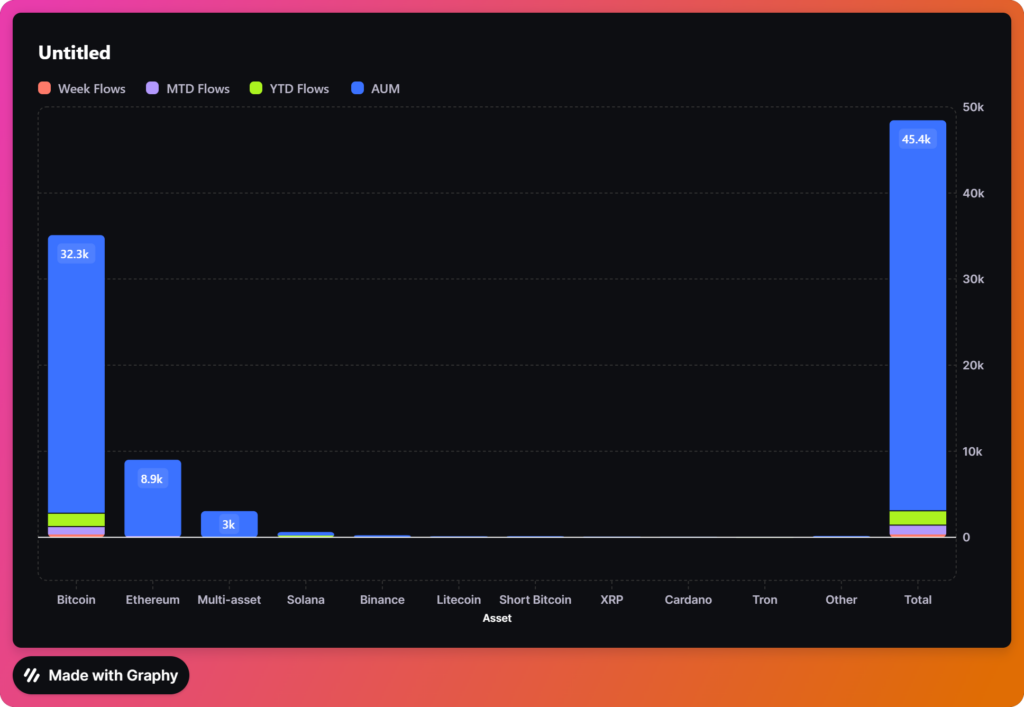This screenshot has width=1024, height=707.
Task: Click the Asset x-axis title
Action: [497, 619]
